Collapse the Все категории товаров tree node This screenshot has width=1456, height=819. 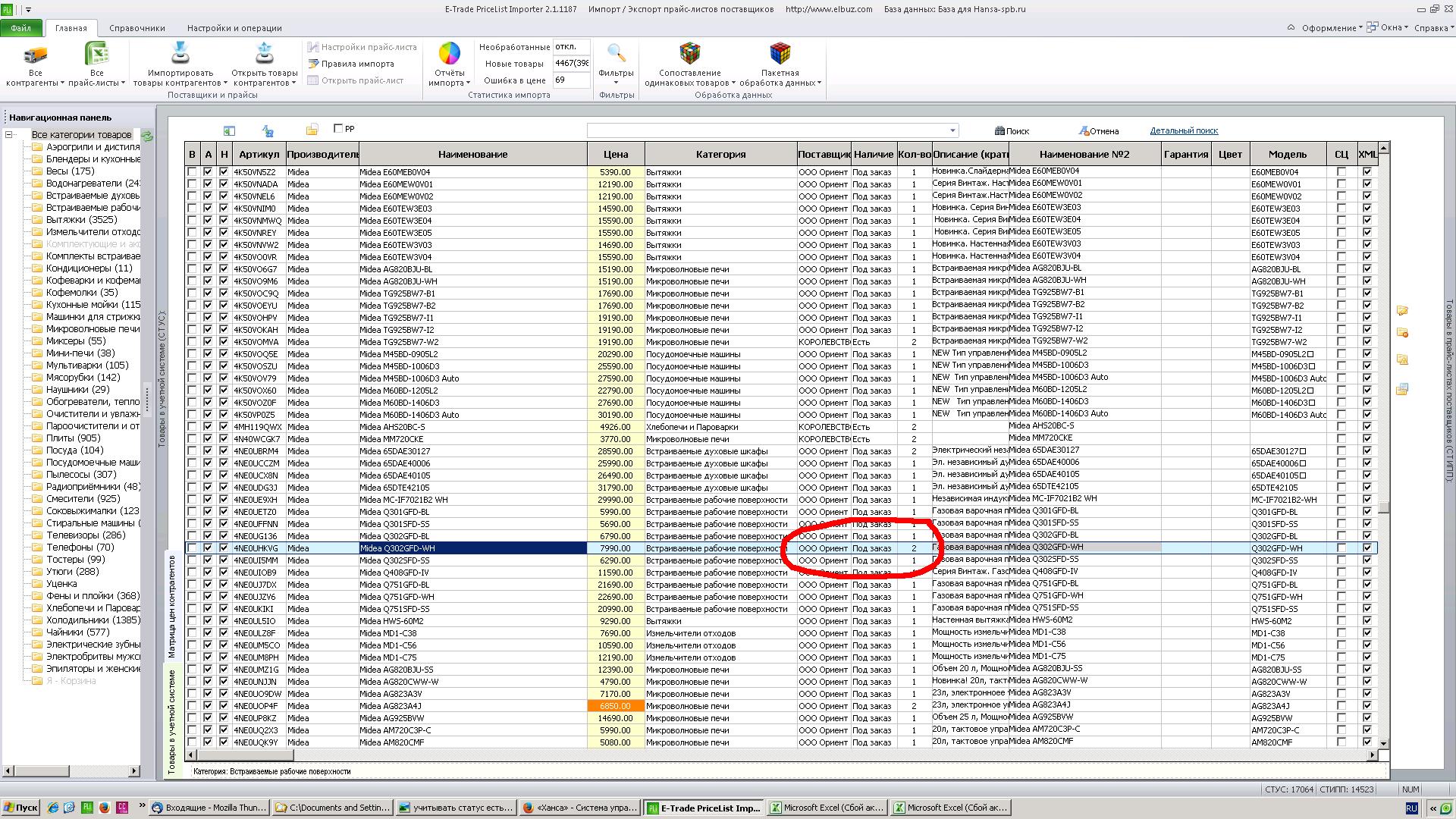[9, 135]
